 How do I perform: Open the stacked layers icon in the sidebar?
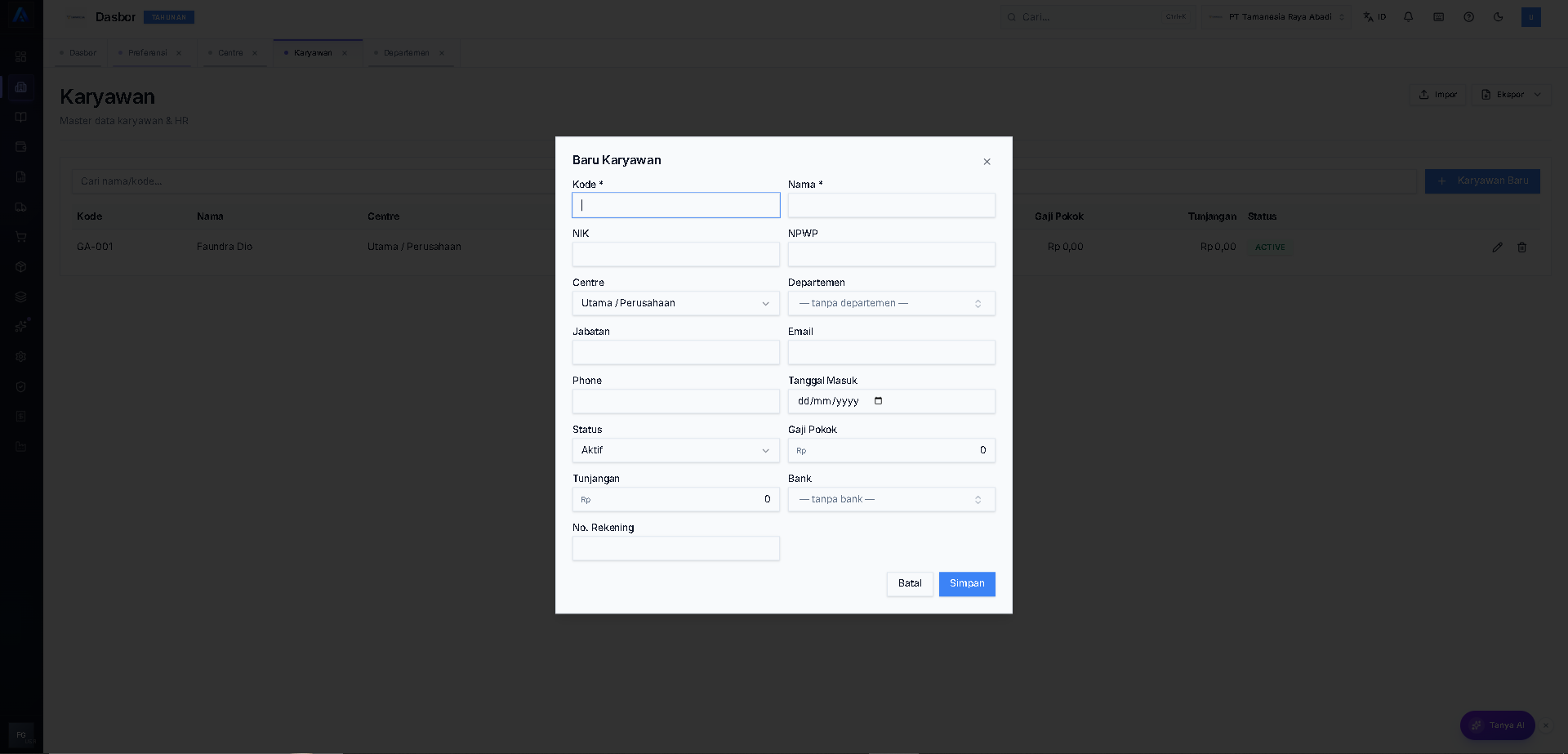[x=21, y=297]
